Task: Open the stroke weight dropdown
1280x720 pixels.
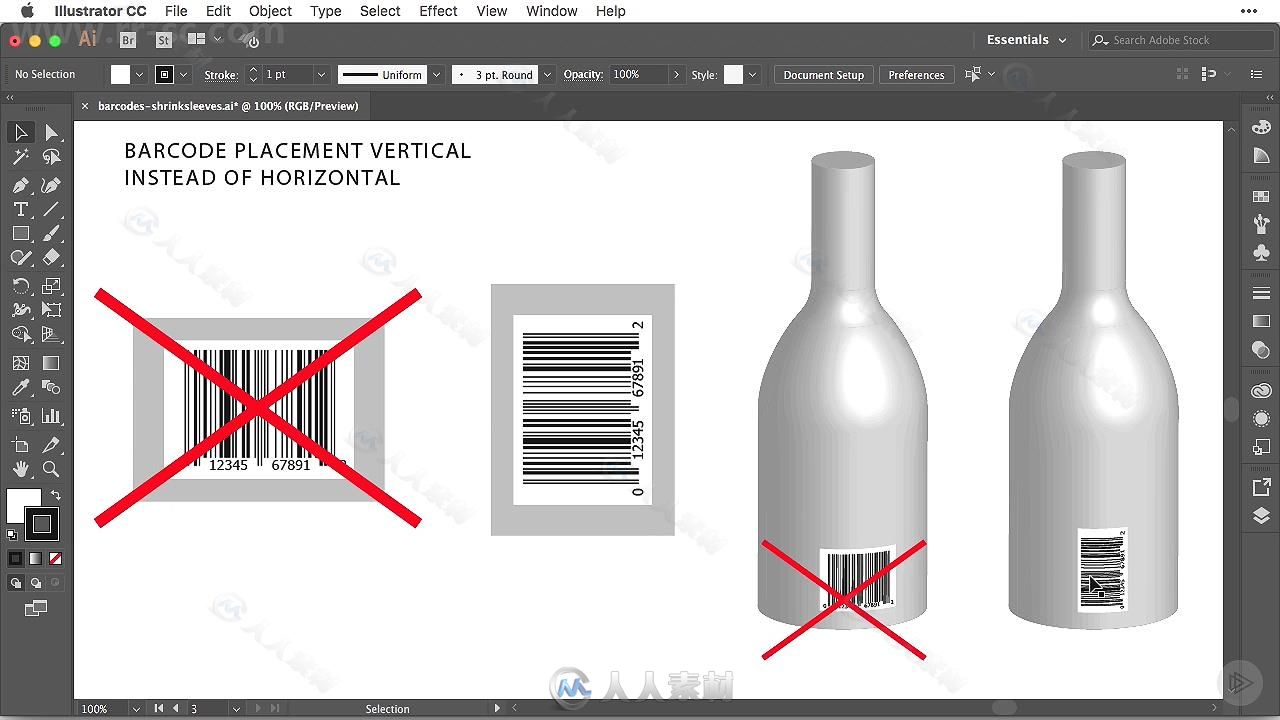Action: pyautogui.click(x=321, y=75)
